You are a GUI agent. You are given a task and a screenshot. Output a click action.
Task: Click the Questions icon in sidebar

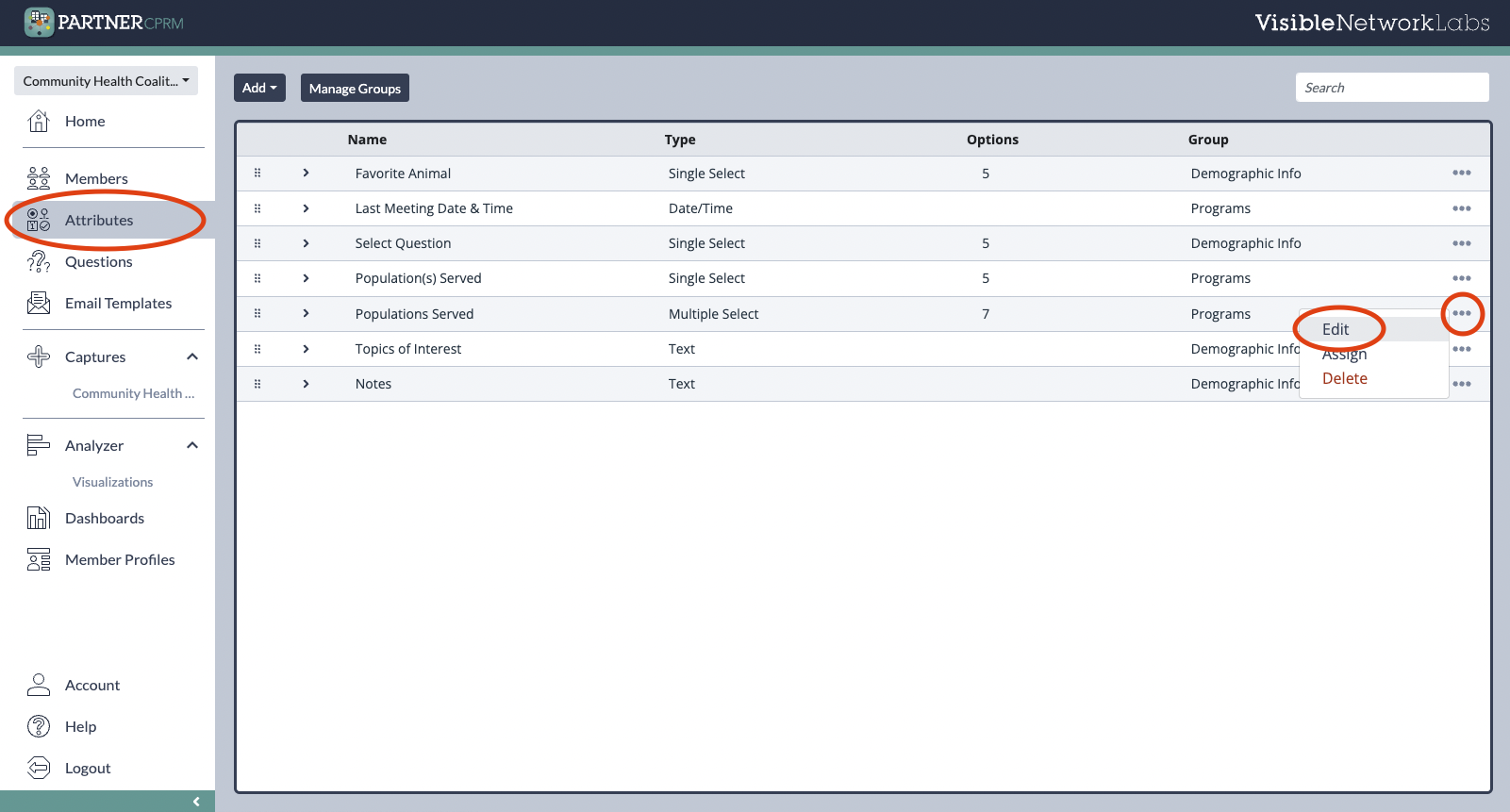pyautogui.click(x=39, y=261)
